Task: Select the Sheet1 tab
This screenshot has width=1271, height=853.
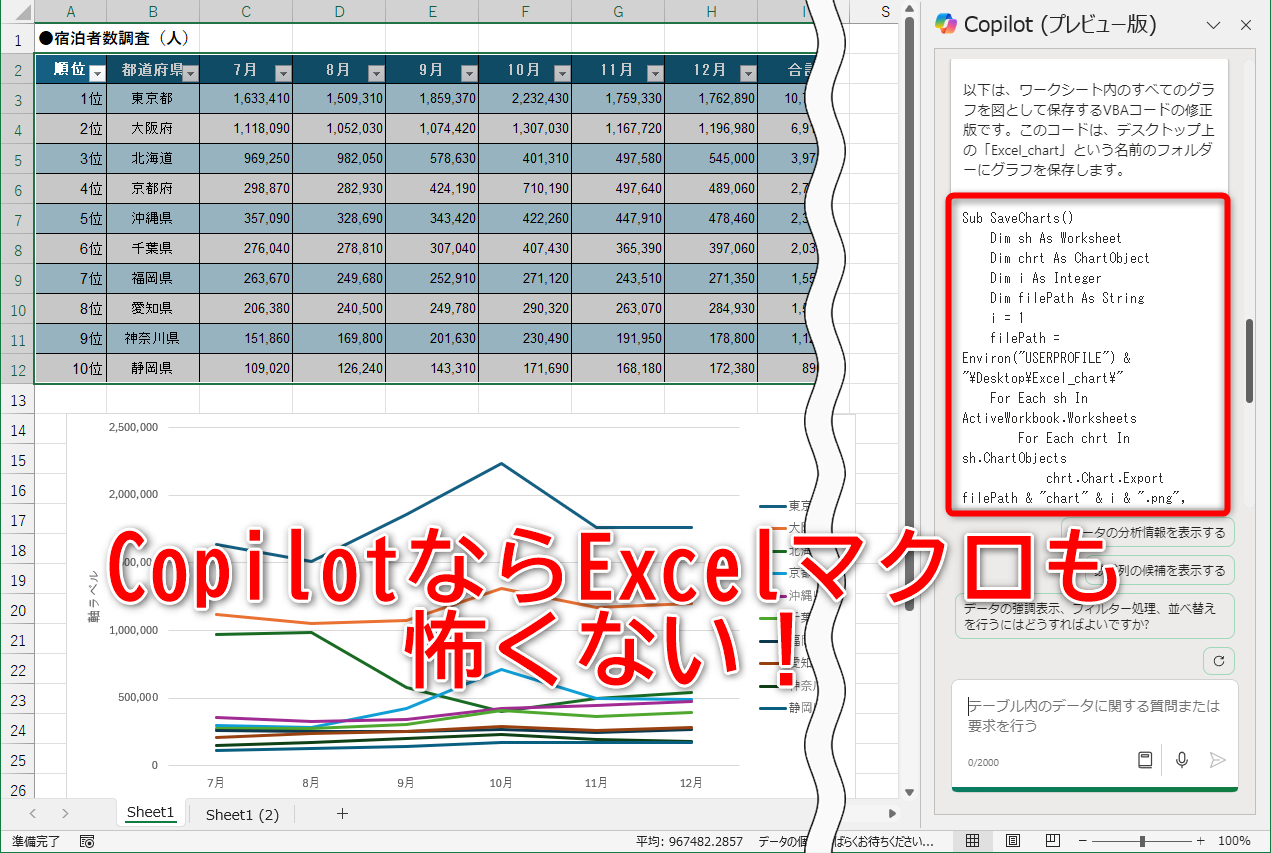Action: [x=150, y=813]
